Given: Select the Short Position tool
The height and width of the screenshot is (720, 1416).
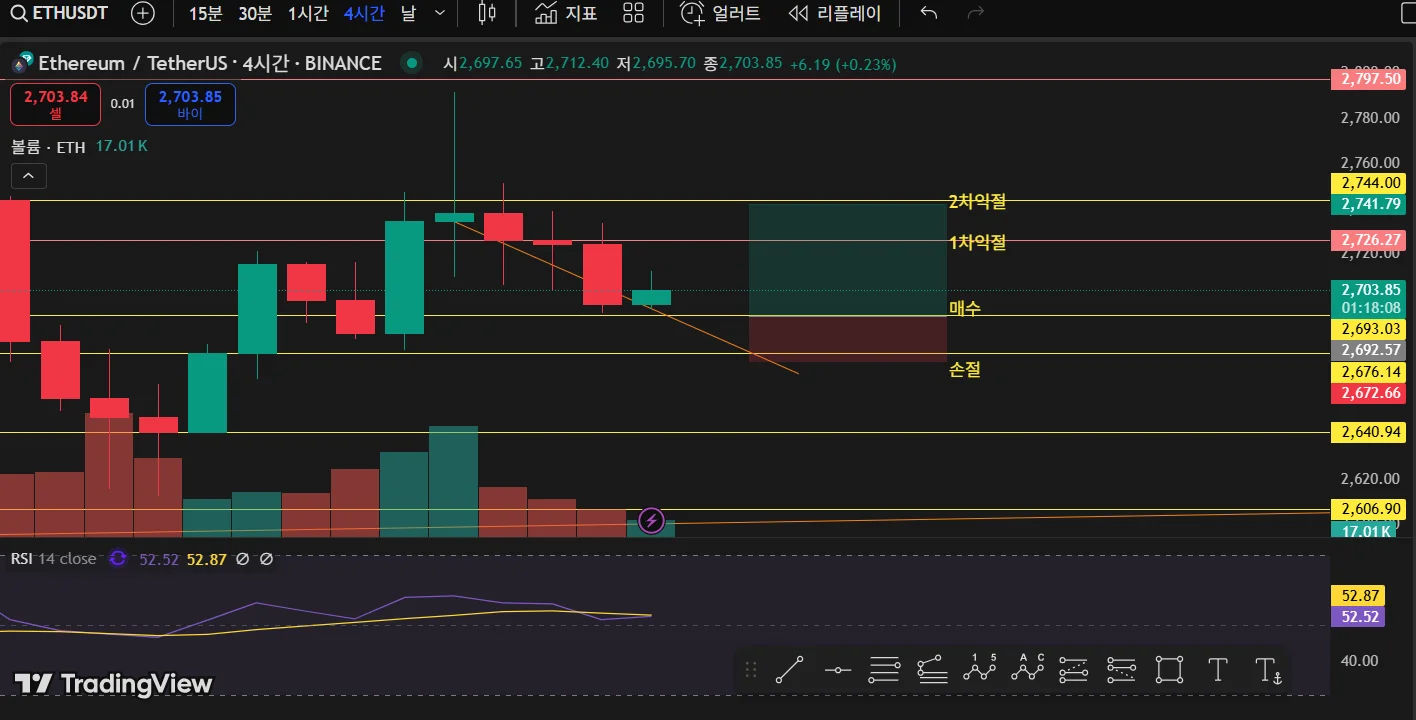Looking at the screenshot, I should click(x=1121, y=670).
